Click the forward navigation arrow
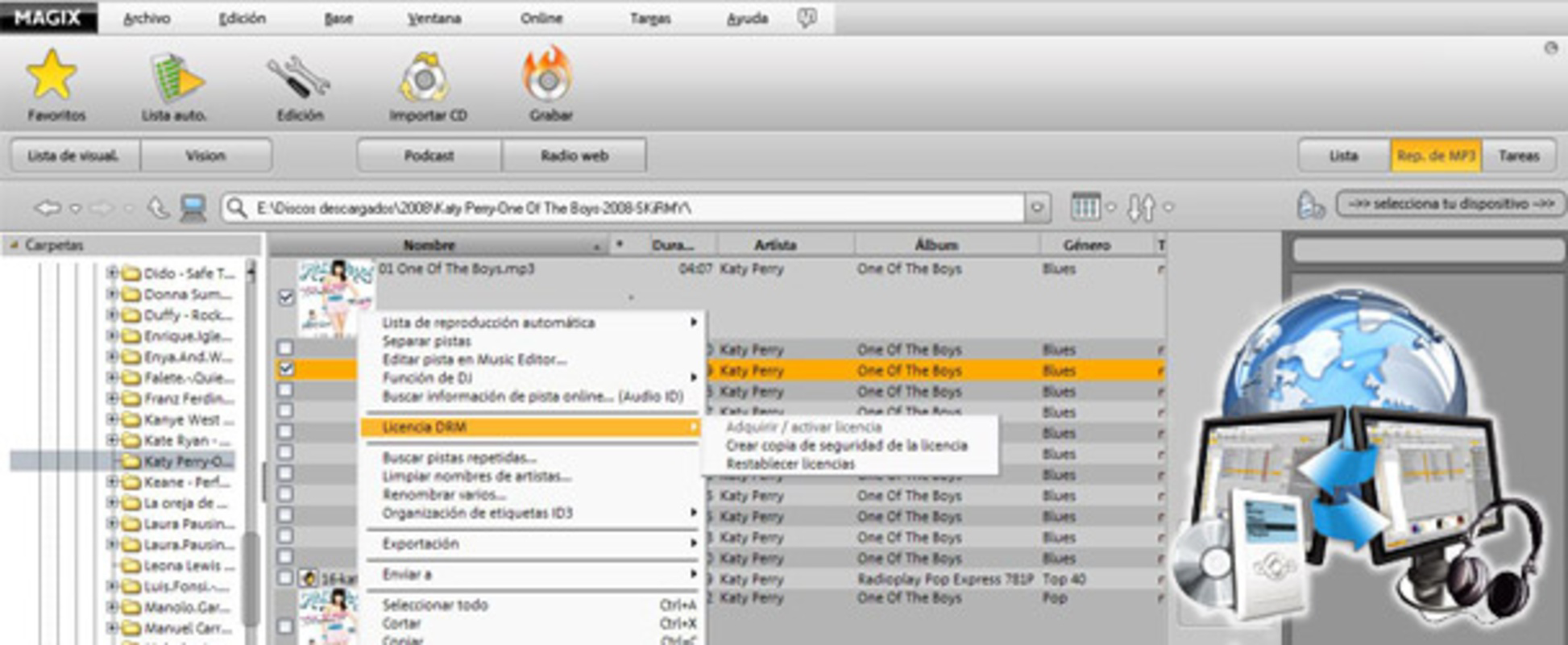The height and width of the screenshot is (645, 1568). click(102, 208)
